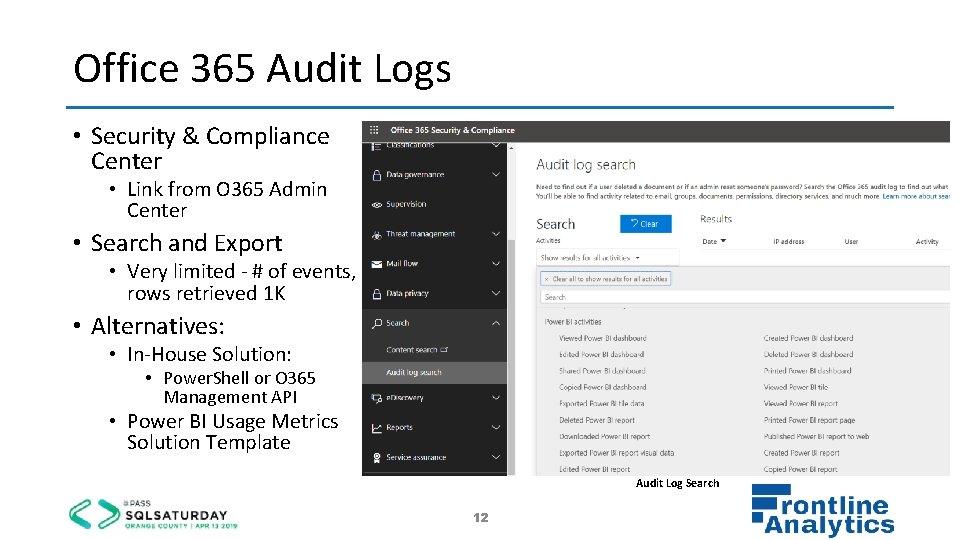
Task: Click the Data privacy lock icon
Action: pos(377,294)
